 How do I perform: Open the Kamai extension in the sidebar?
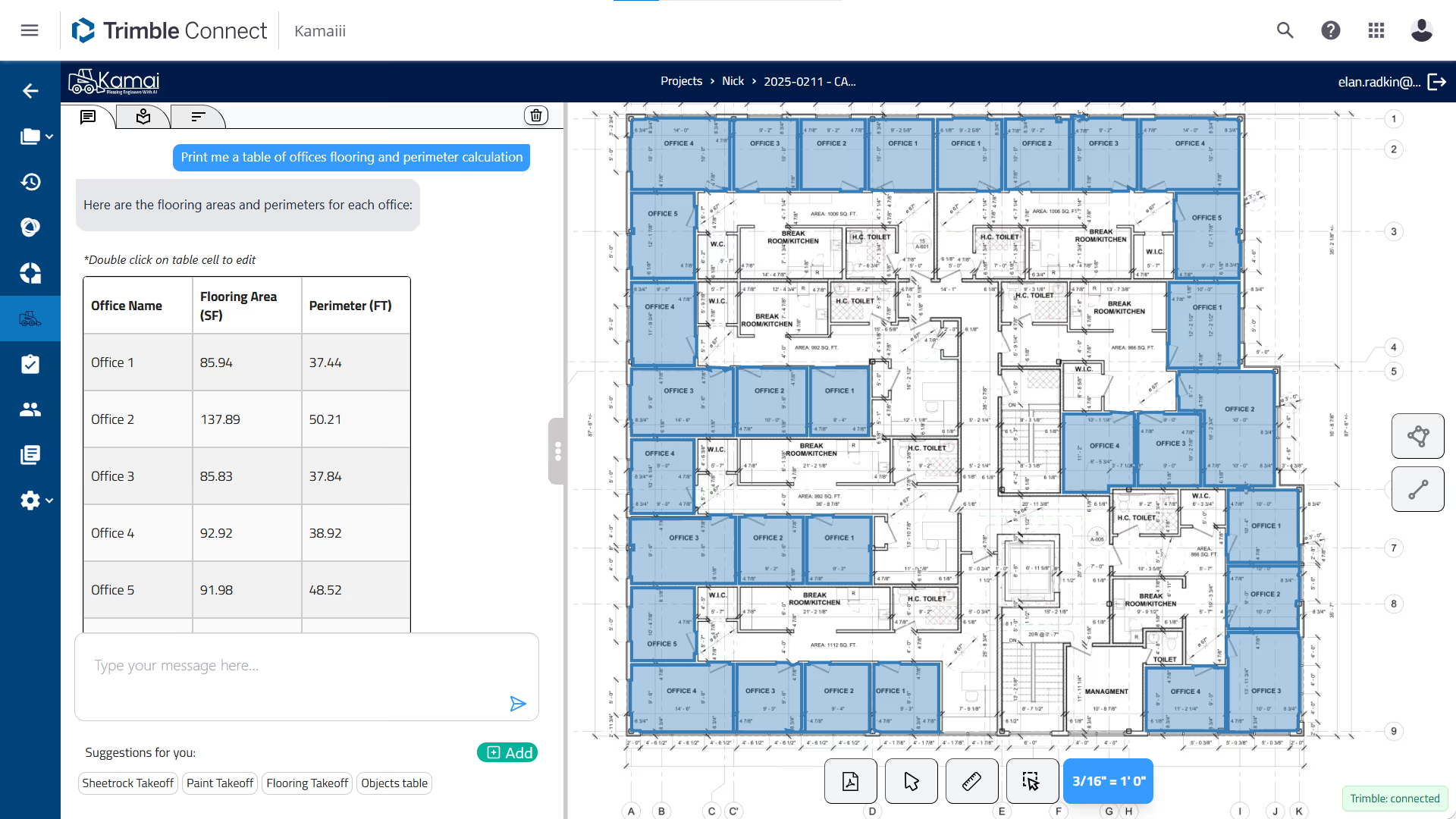(x=30, y=318)
